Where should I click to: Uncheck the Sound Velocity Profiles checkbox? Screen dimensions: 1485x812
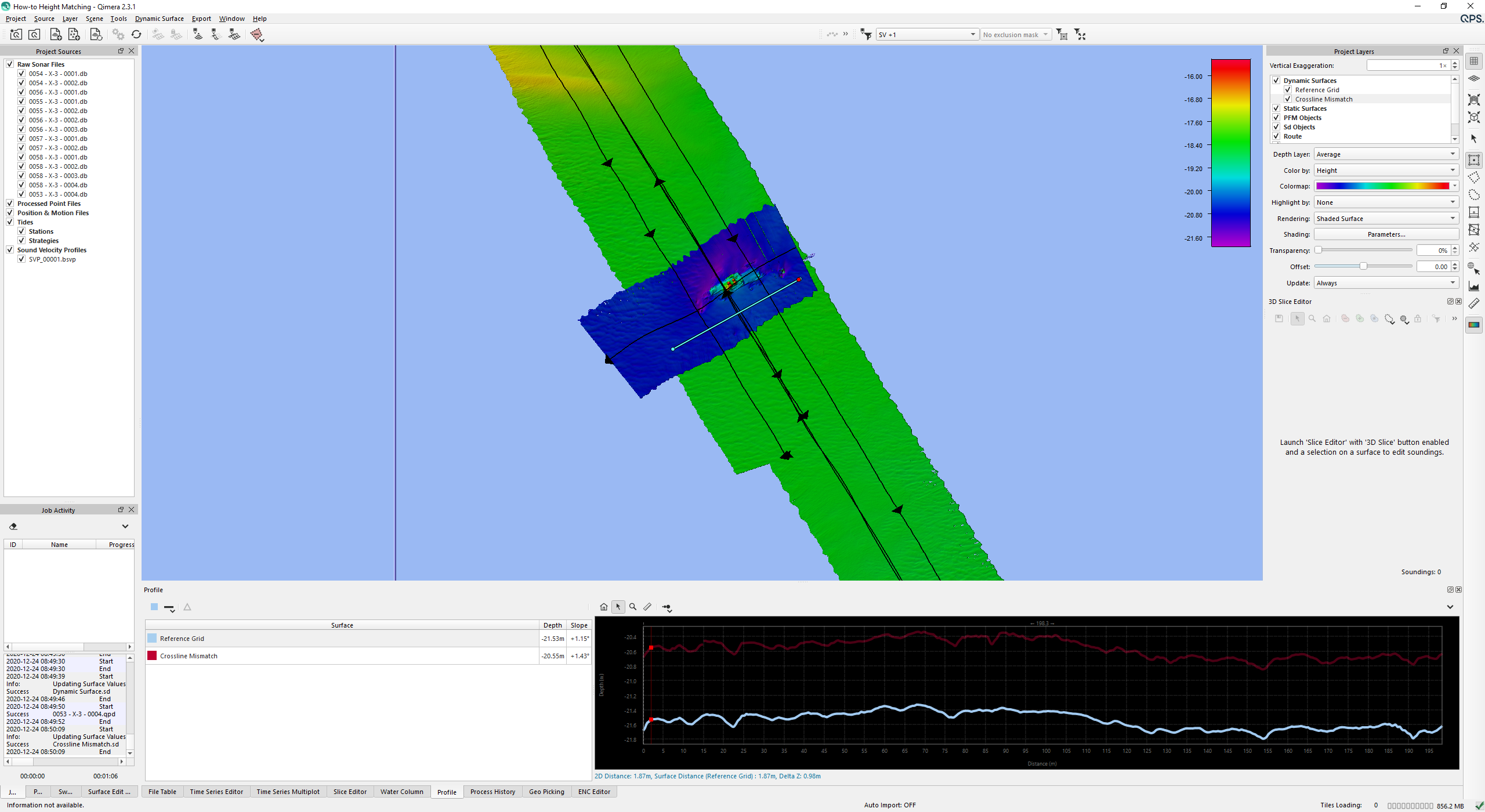coord(10,250)
